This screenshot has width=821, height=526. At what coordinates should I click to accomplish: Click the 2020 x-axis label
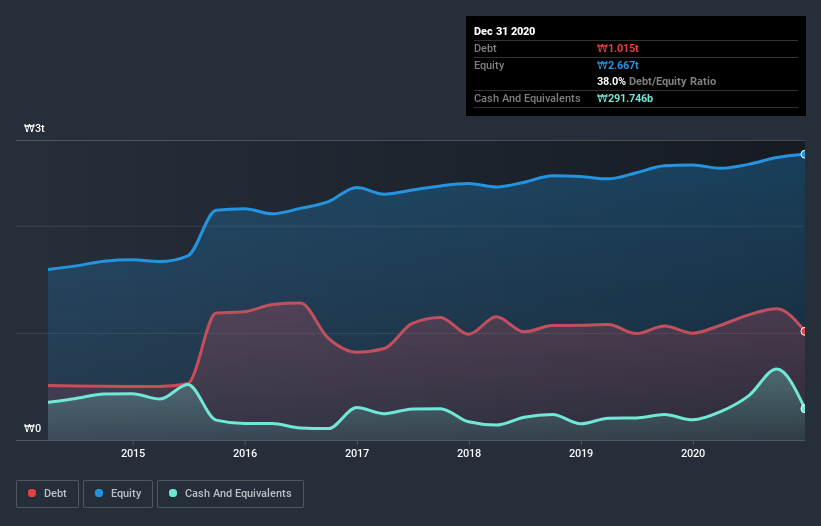pyautogui.click(x=693, y=453)
